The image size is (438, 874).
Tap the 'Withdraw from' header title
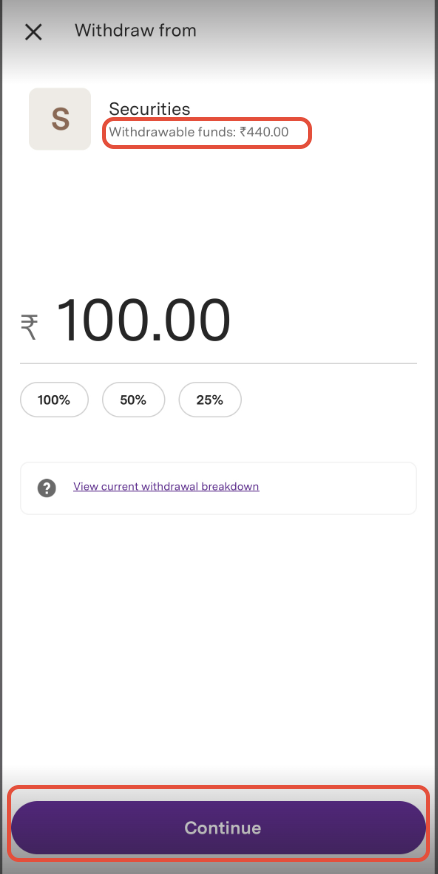[x=135, y=30]
